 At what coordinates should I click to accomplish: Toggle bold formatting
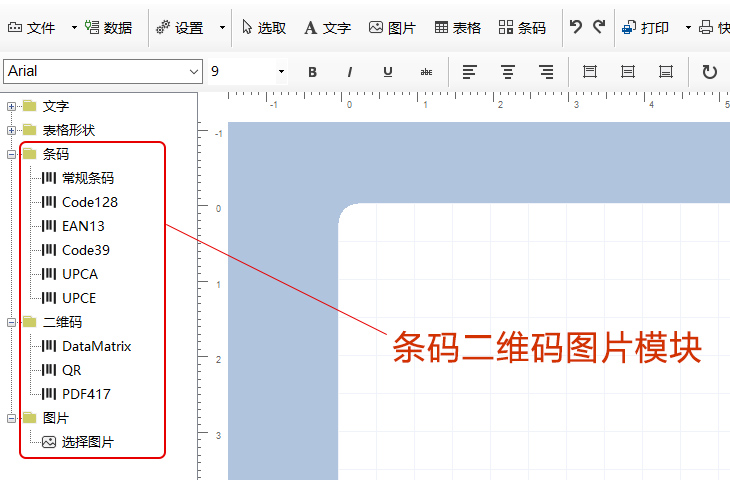[x=312, y=72]
